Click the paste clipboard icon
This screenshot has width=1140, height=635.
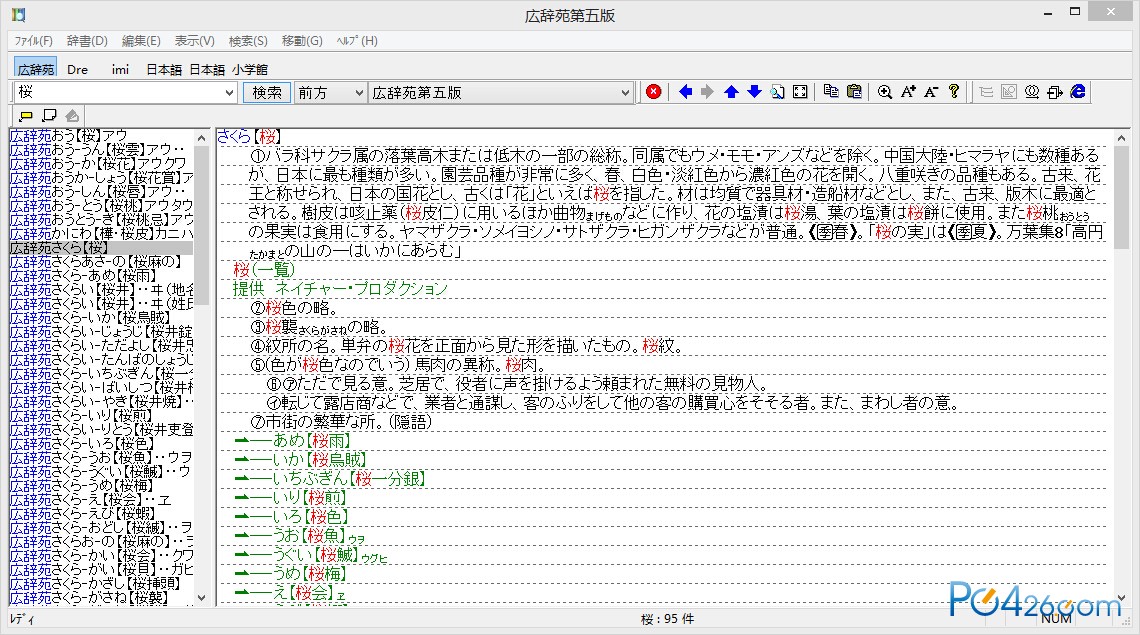[854, 92]
